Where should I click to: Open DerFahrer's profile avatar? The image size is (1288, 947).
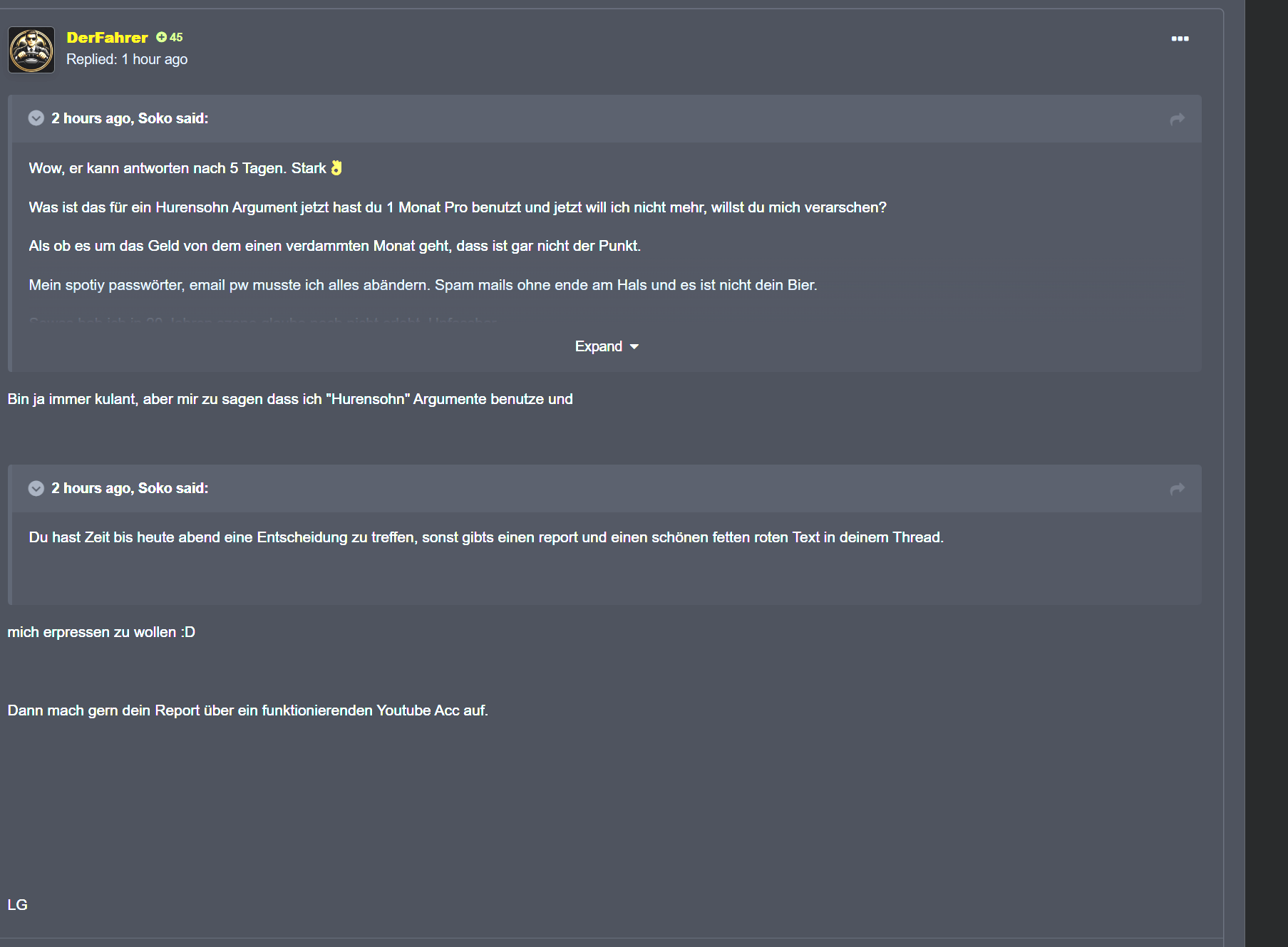tap(31, 50)
